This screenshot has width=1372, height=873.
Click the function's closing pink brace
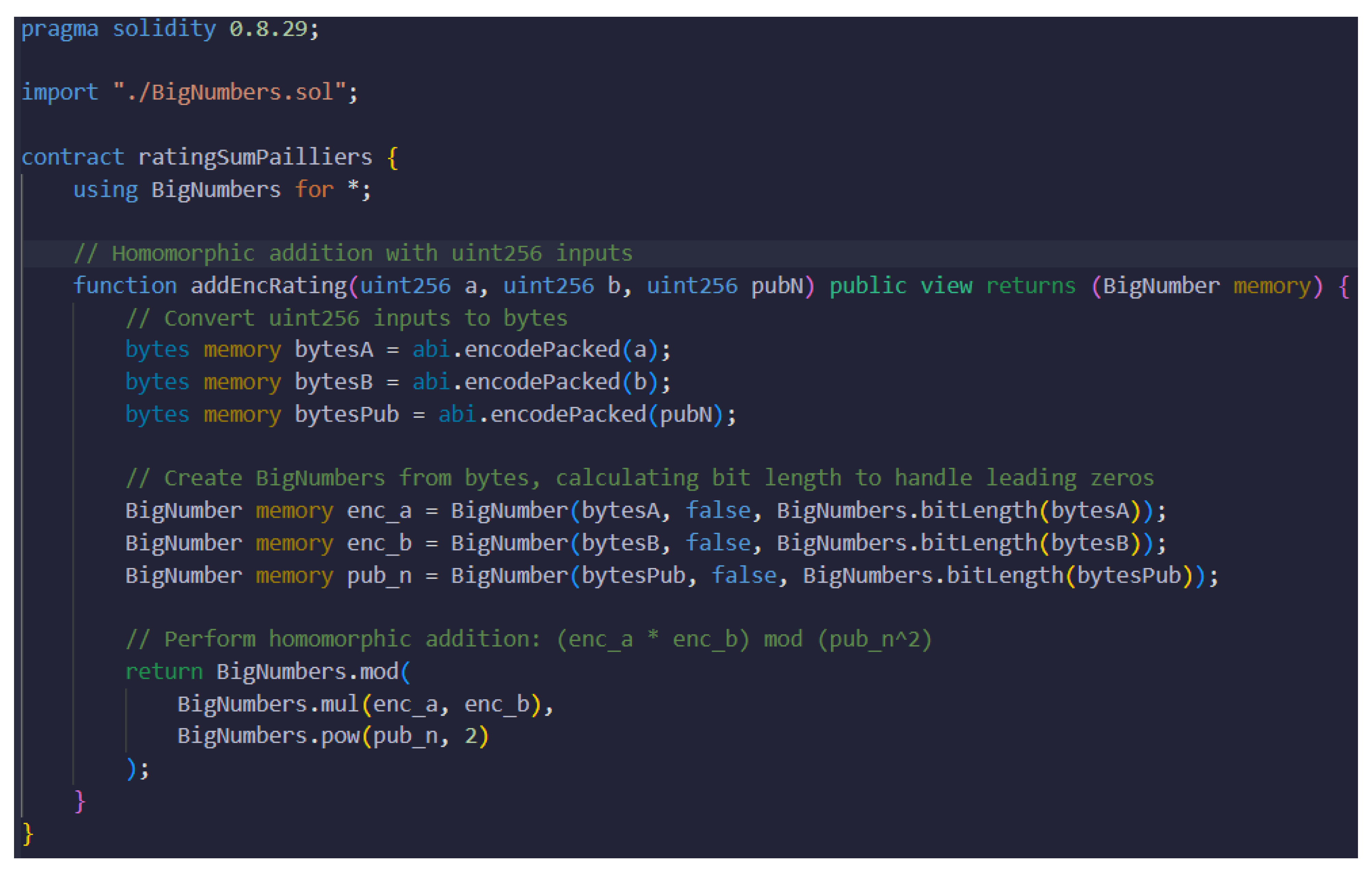point(80,801)
